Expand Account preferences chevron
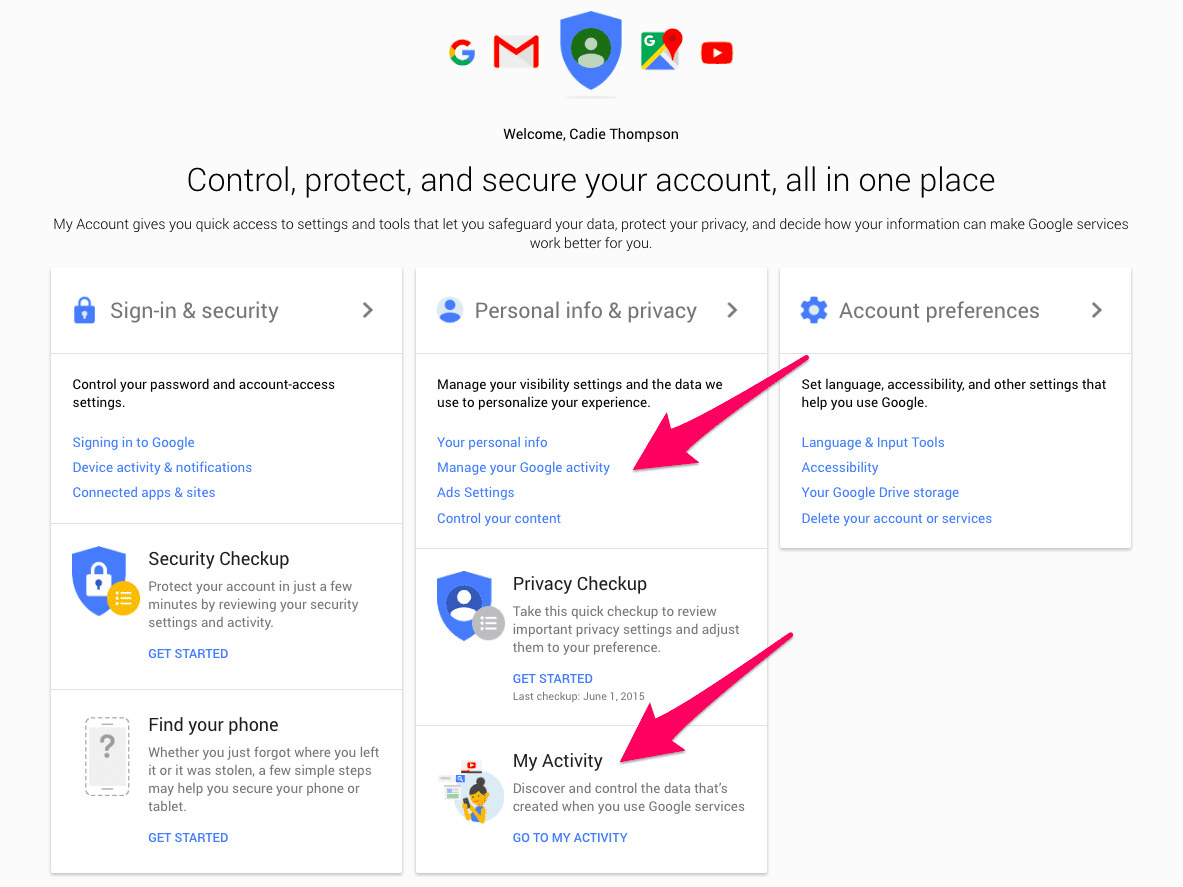This screenshot has height=887, width=1183. (x=1097, y=310)
